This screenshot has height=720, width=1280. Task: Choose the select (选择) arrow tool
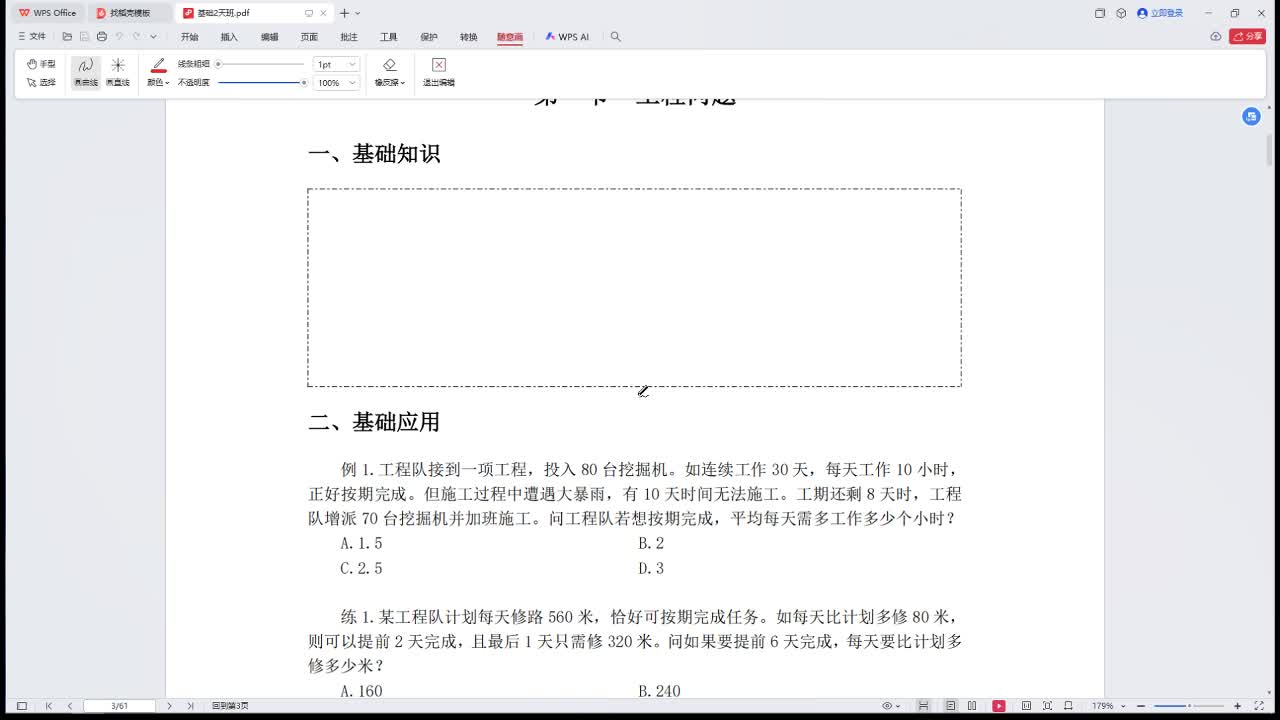pyautogui.click(x=41, y=82)
